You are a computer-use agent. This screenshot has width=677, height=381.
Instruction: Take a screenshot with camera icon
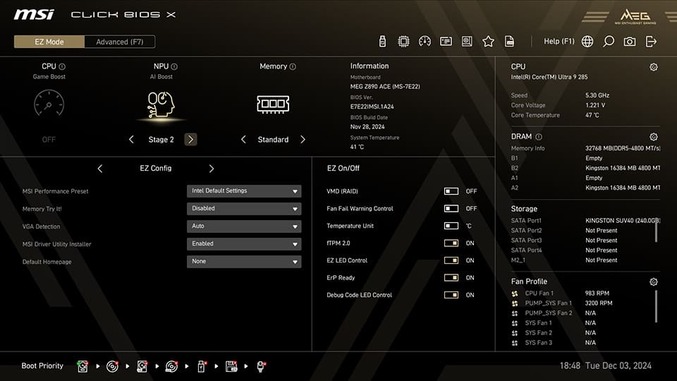click(x=630, y=41)
